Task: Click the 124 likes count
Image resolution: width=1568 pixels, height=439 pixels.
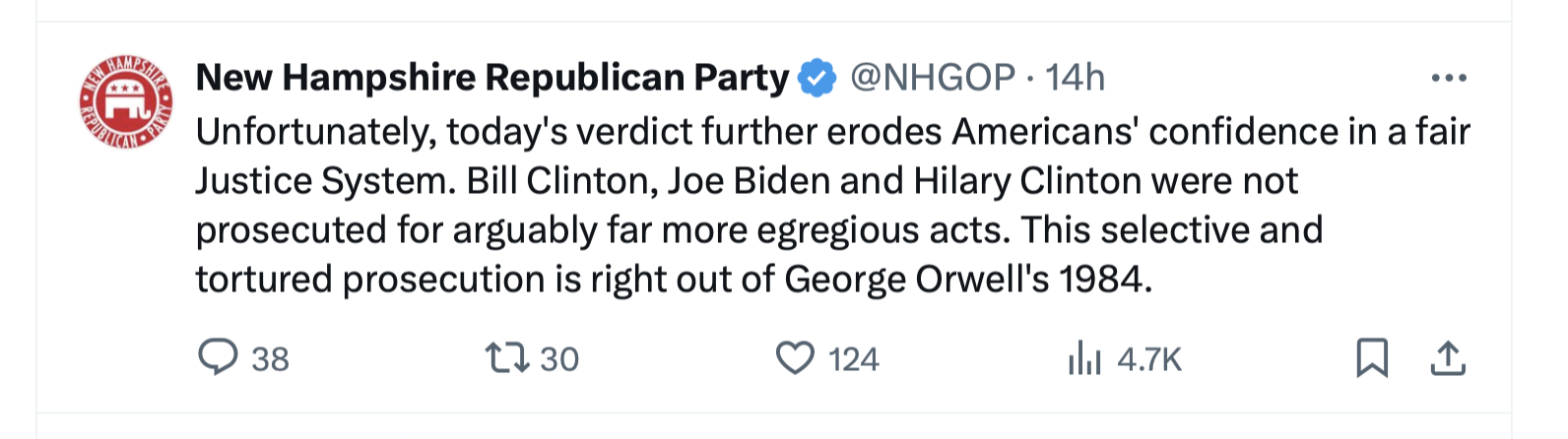Action: coord(853,359)
